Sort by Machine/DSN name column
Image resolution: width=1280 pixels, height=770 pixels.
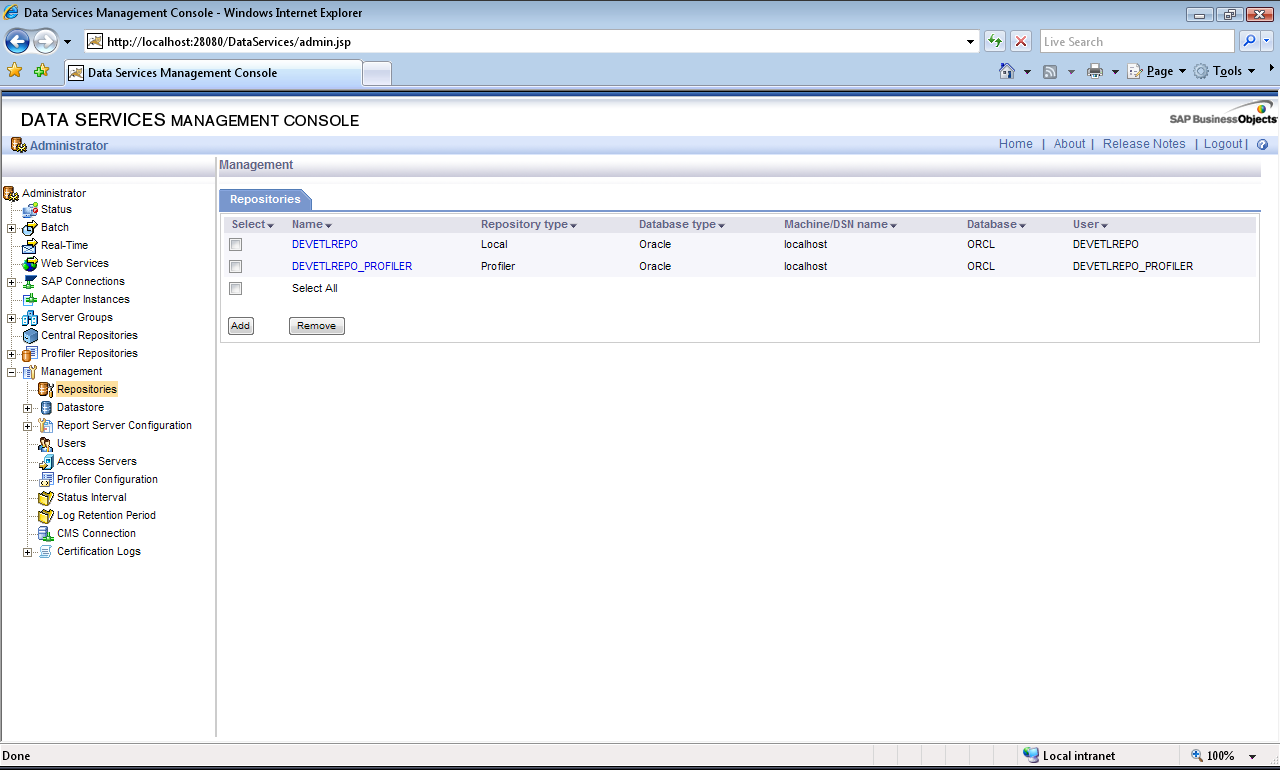(x=840, y=225)
